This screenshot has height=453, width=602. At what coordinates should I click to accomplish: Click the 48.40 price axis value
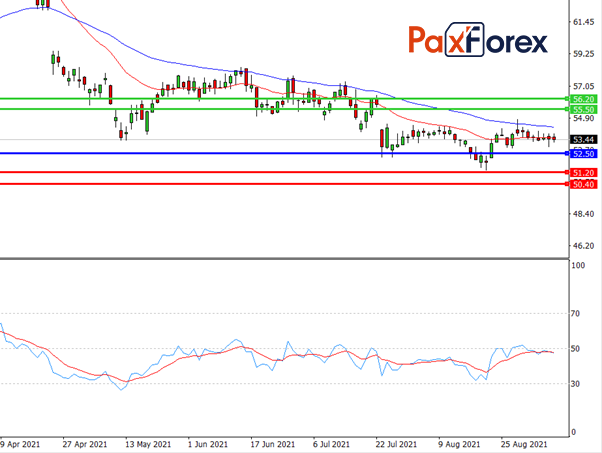coord(584,213)
